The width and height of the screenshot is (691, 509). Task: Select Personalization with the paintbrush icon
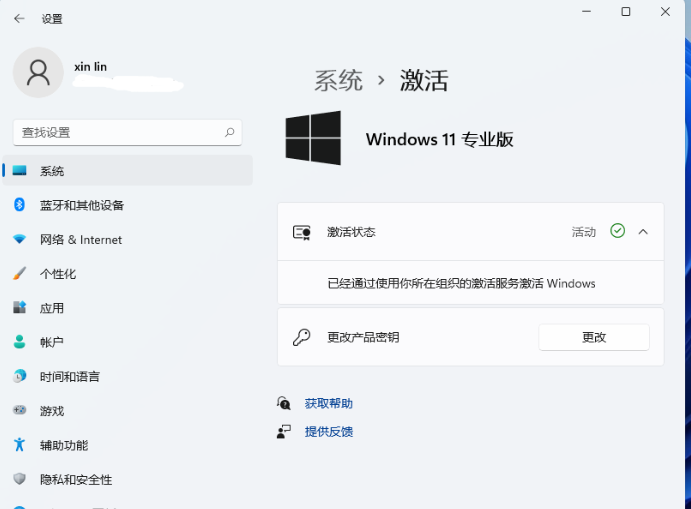(58, 274)
